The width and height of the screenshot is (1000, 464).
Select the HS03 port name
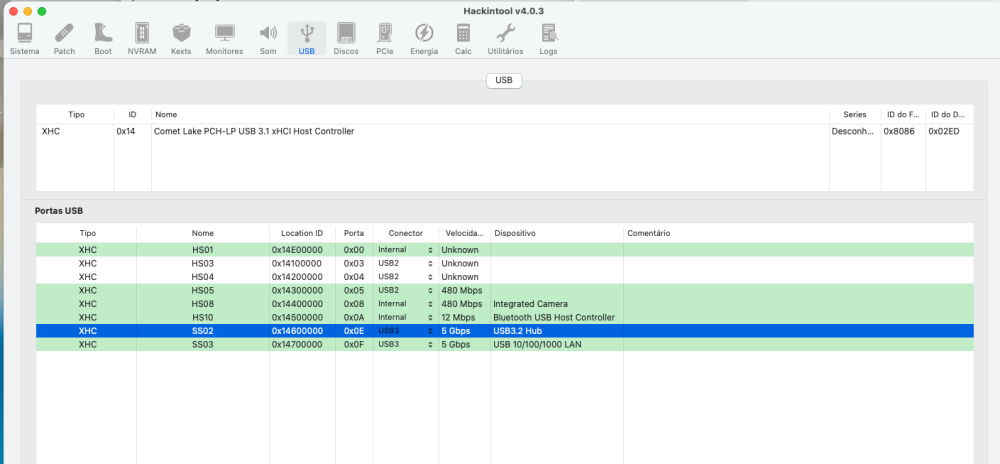(203, 263)
